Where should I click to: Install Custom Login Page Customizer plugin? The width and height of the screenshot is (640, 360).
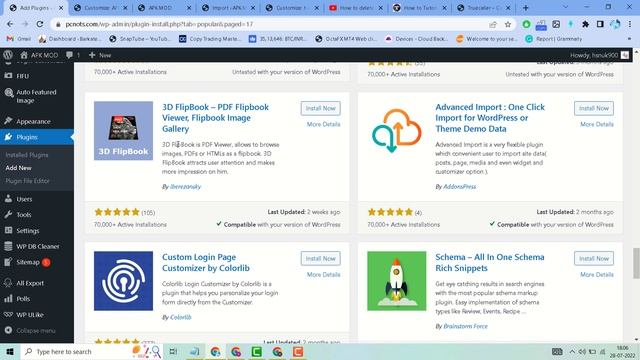coord(320,258)
